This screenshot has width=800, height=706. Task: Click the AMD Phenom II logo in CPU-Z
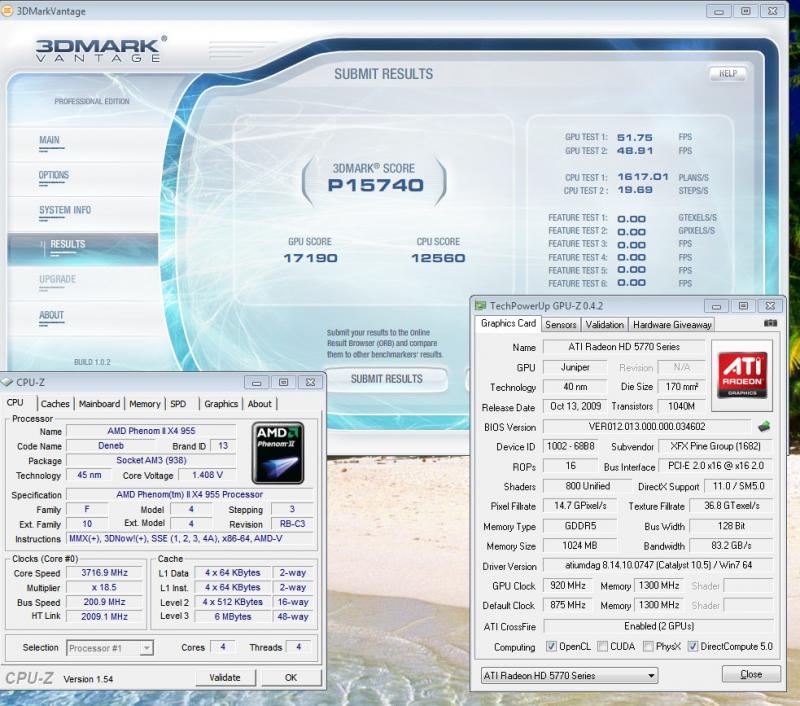[x=278, y=452]
